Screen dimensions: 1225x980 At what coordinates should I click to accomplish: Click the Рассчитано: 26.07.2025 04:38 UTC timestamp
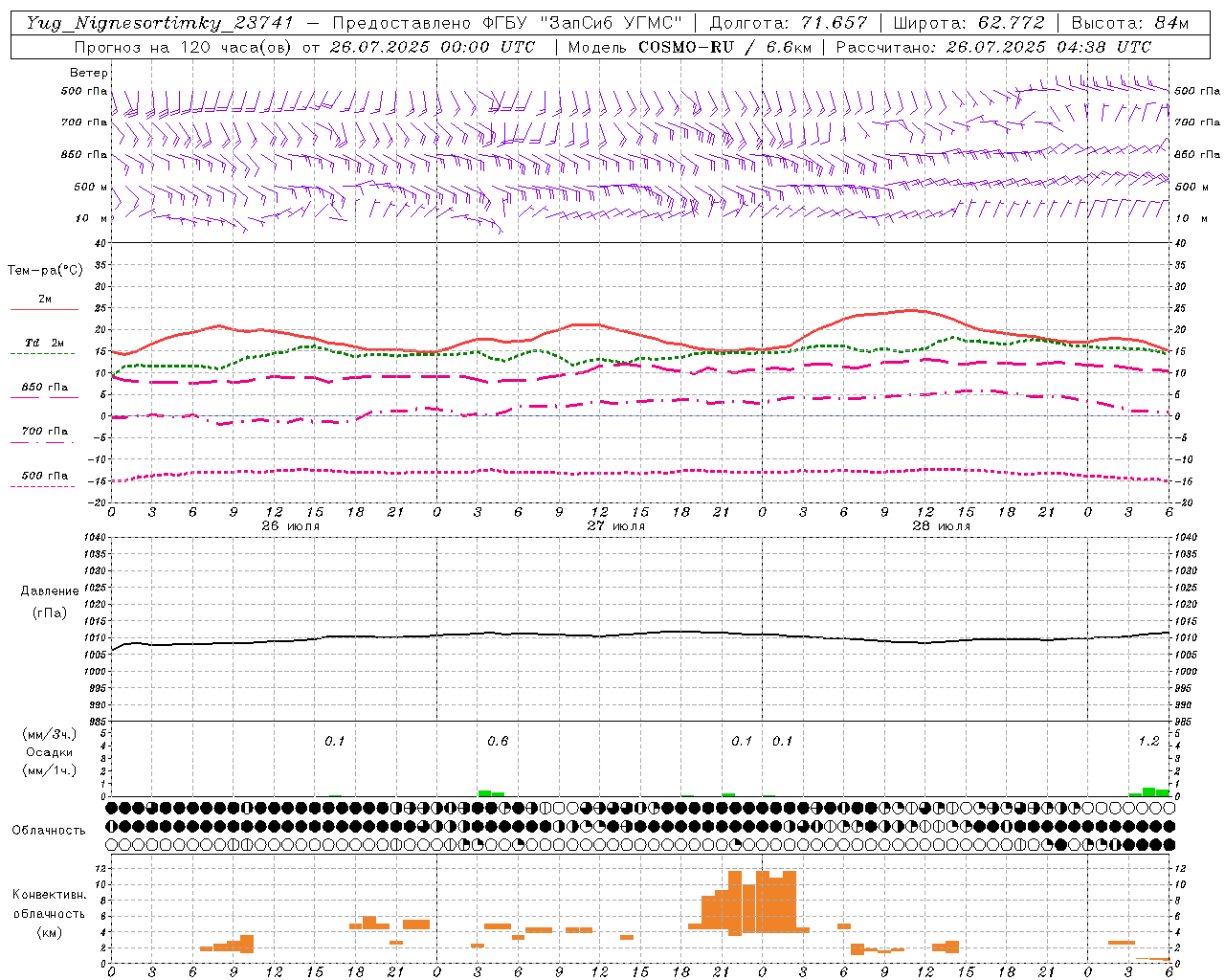(x=993, y=47)
